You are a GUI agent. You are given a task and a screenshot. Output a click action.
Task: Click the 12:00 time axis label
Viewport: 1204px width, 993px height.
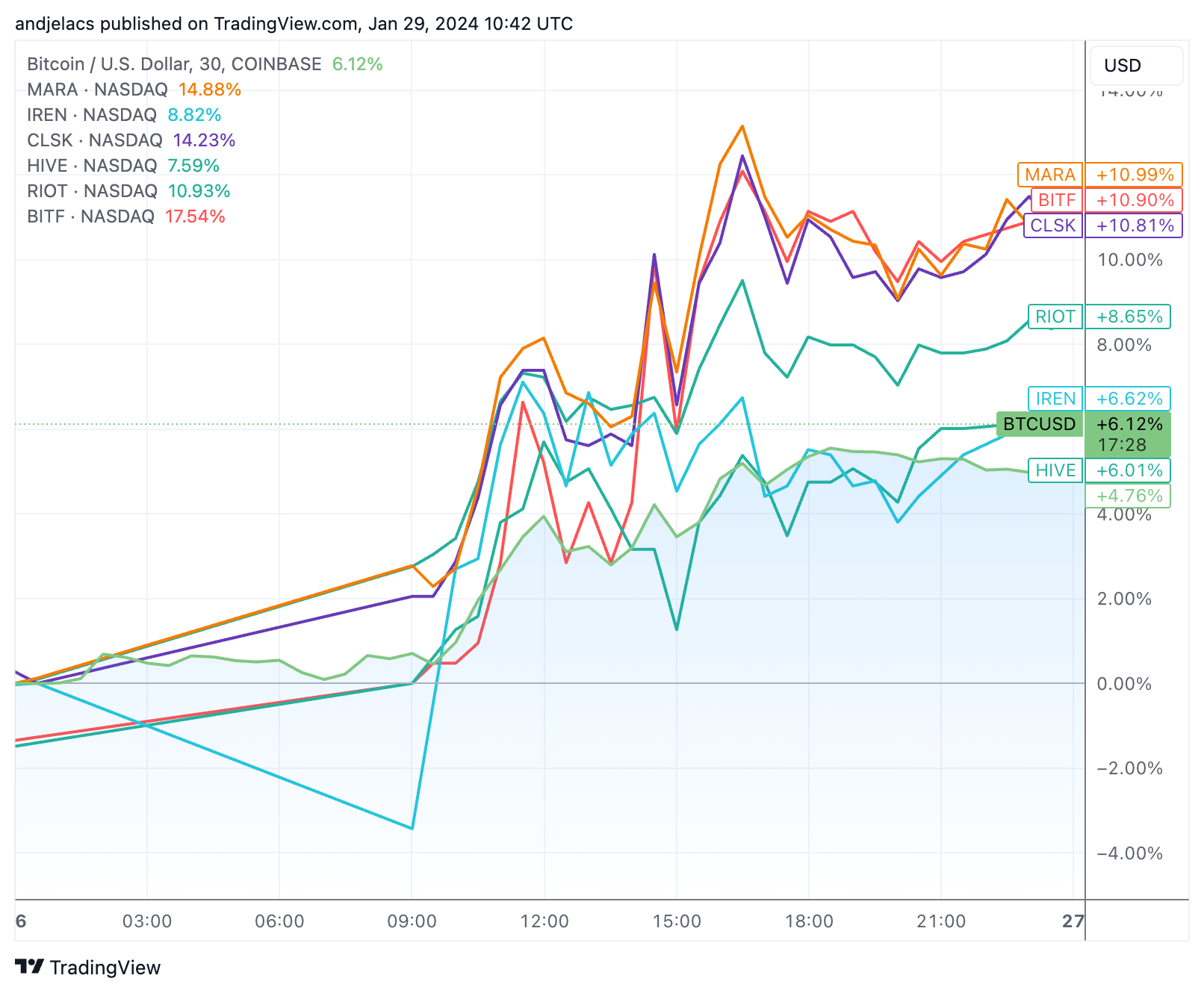tap(544, 921)
